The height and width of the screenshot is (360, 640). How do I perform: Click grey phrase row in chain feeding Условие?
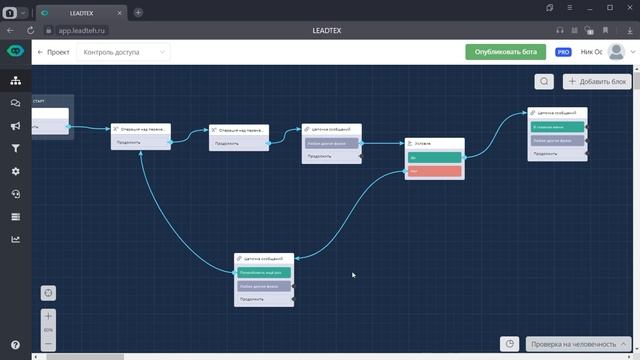click(x=331, y=143)
